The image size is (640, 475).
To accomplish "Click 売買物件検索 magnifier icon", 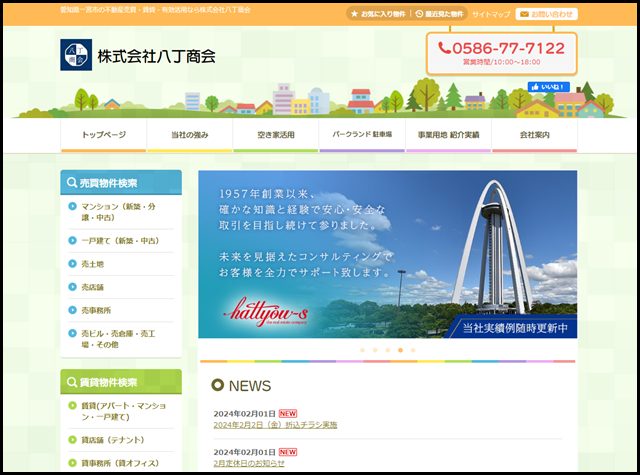I will (72, 183).
